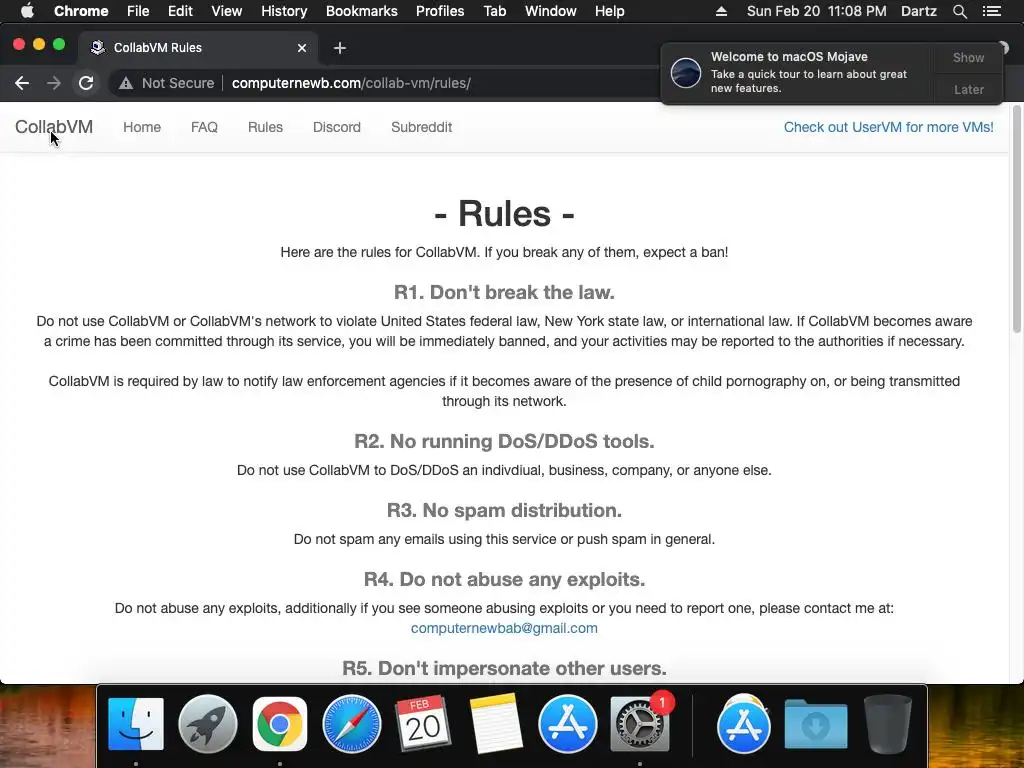Go back with the browser back arrow
The height and width of the screenshot is (768, 1024).
22,83
